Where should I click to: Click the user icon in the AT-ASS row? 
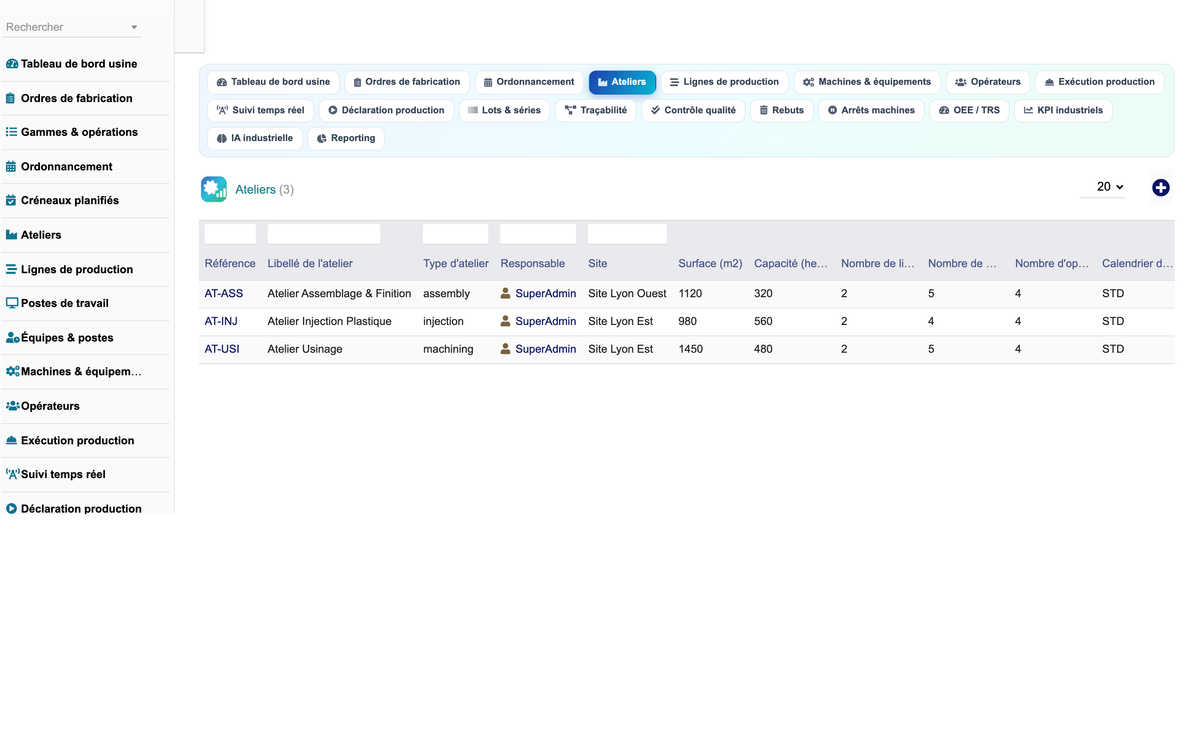(x=506, y=293)
